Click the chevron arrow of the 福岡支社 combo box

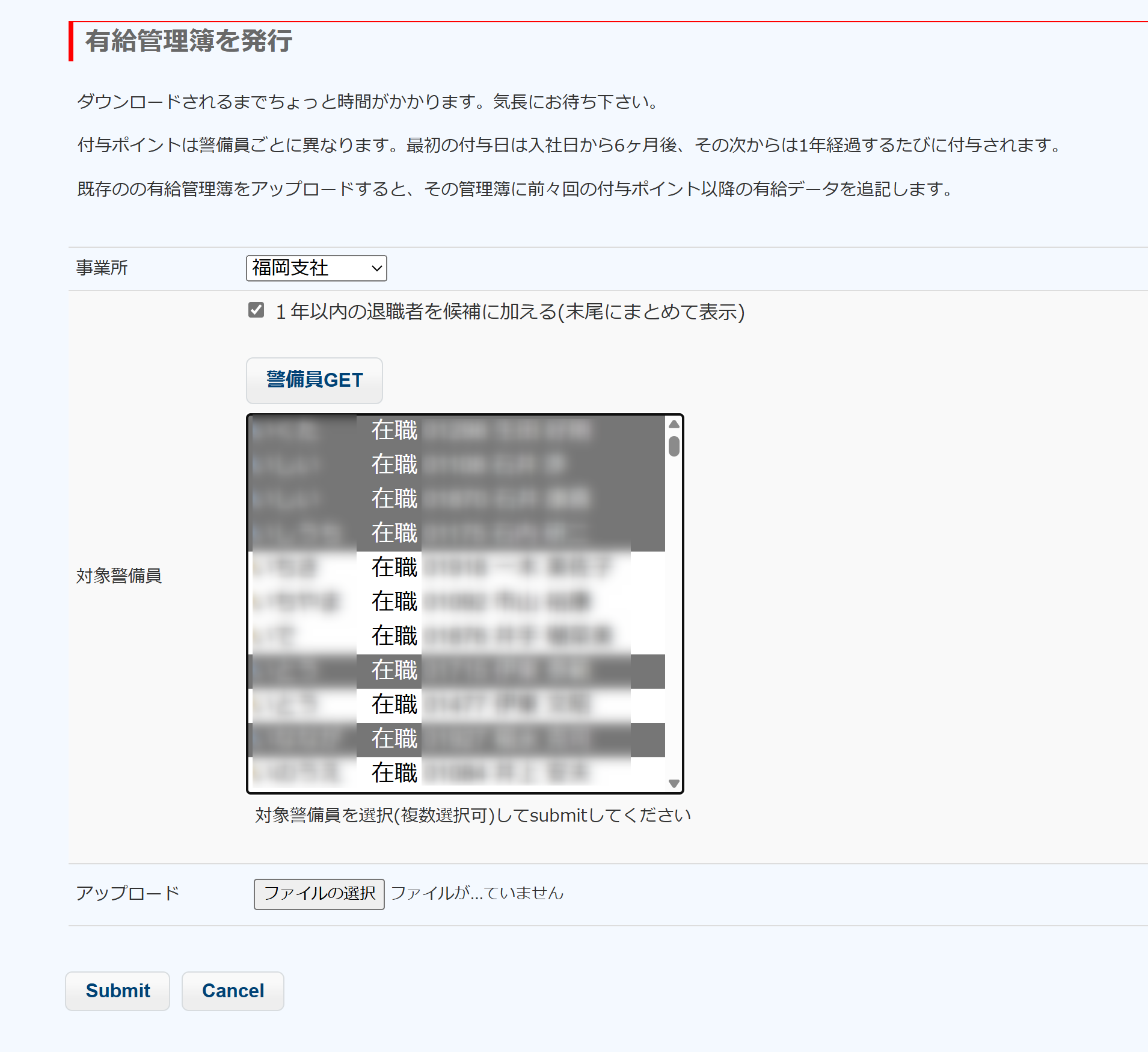pyautogui.click(x=377, y=268)
